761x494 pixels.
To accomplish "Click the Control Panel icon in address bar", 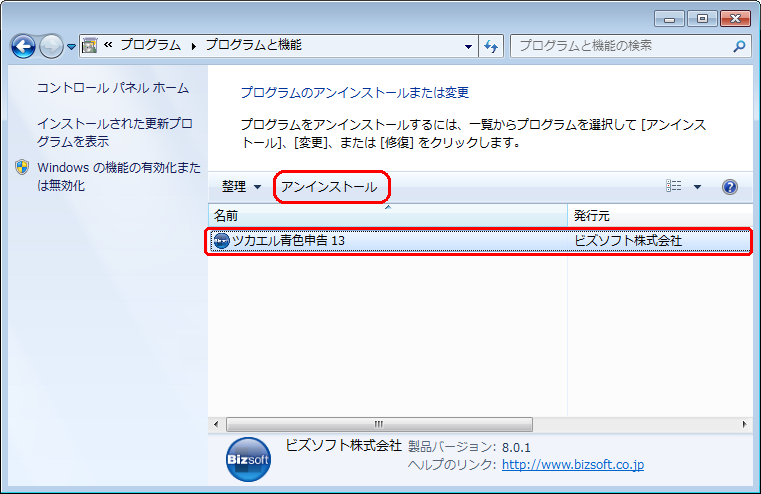I will [x=90, y=46].
